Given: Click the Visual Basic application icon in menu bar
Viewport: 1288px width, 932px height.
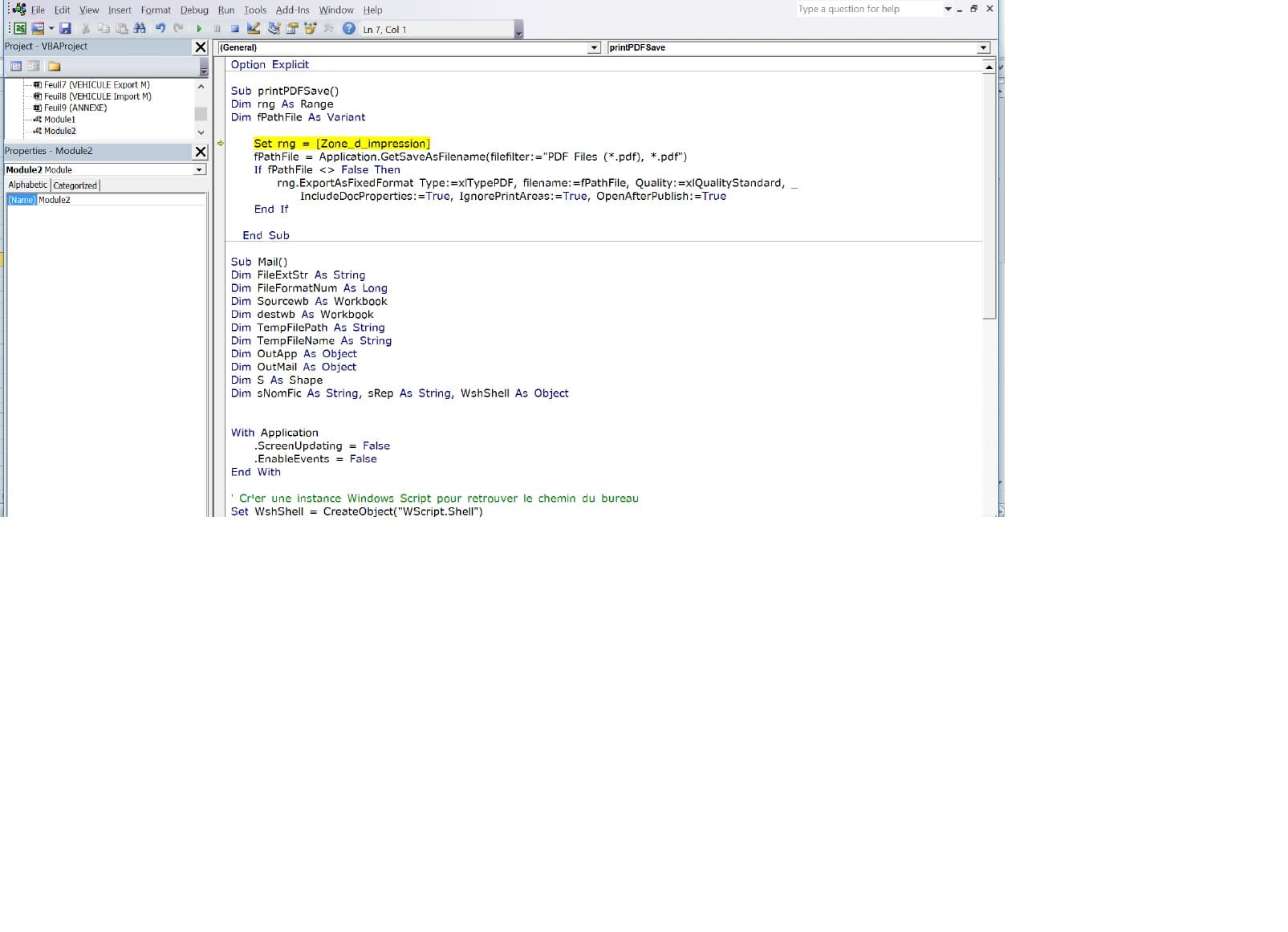Looking at the screenshot, I should [x=18, y=9].
